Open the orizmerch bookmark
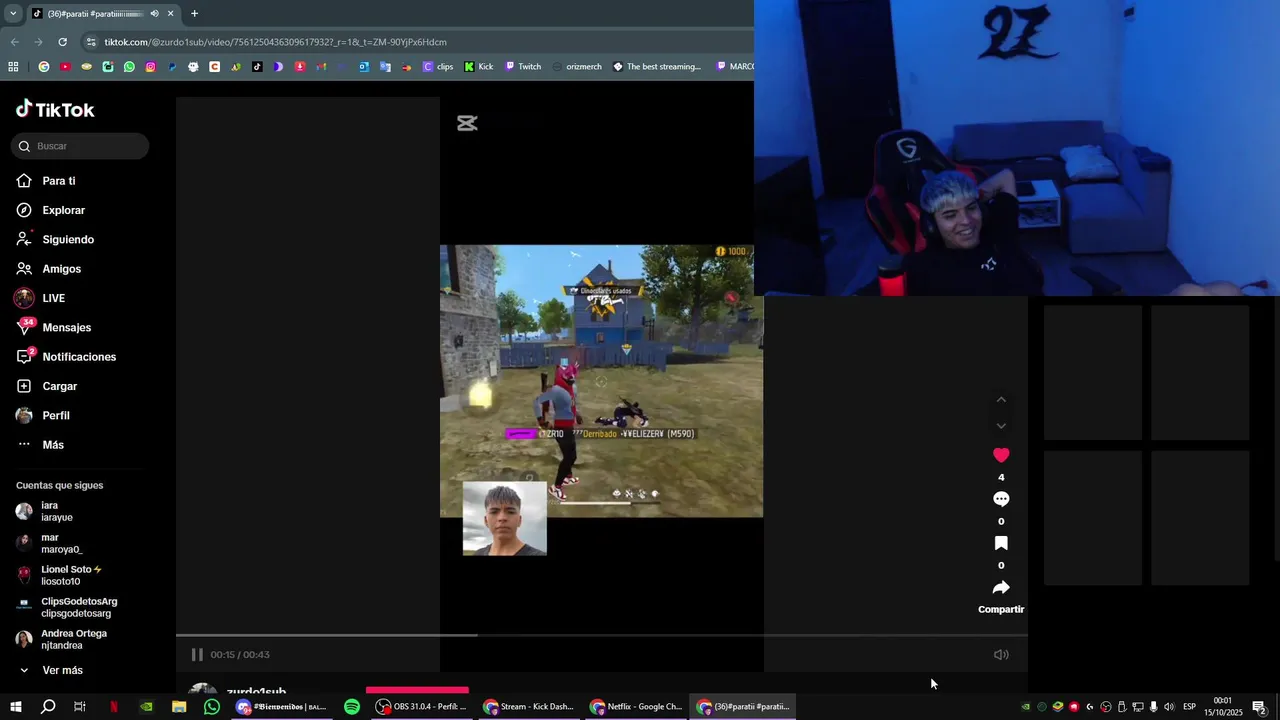Image resolution: width=1280 pixels, height=720 pixels. (577, 67)
